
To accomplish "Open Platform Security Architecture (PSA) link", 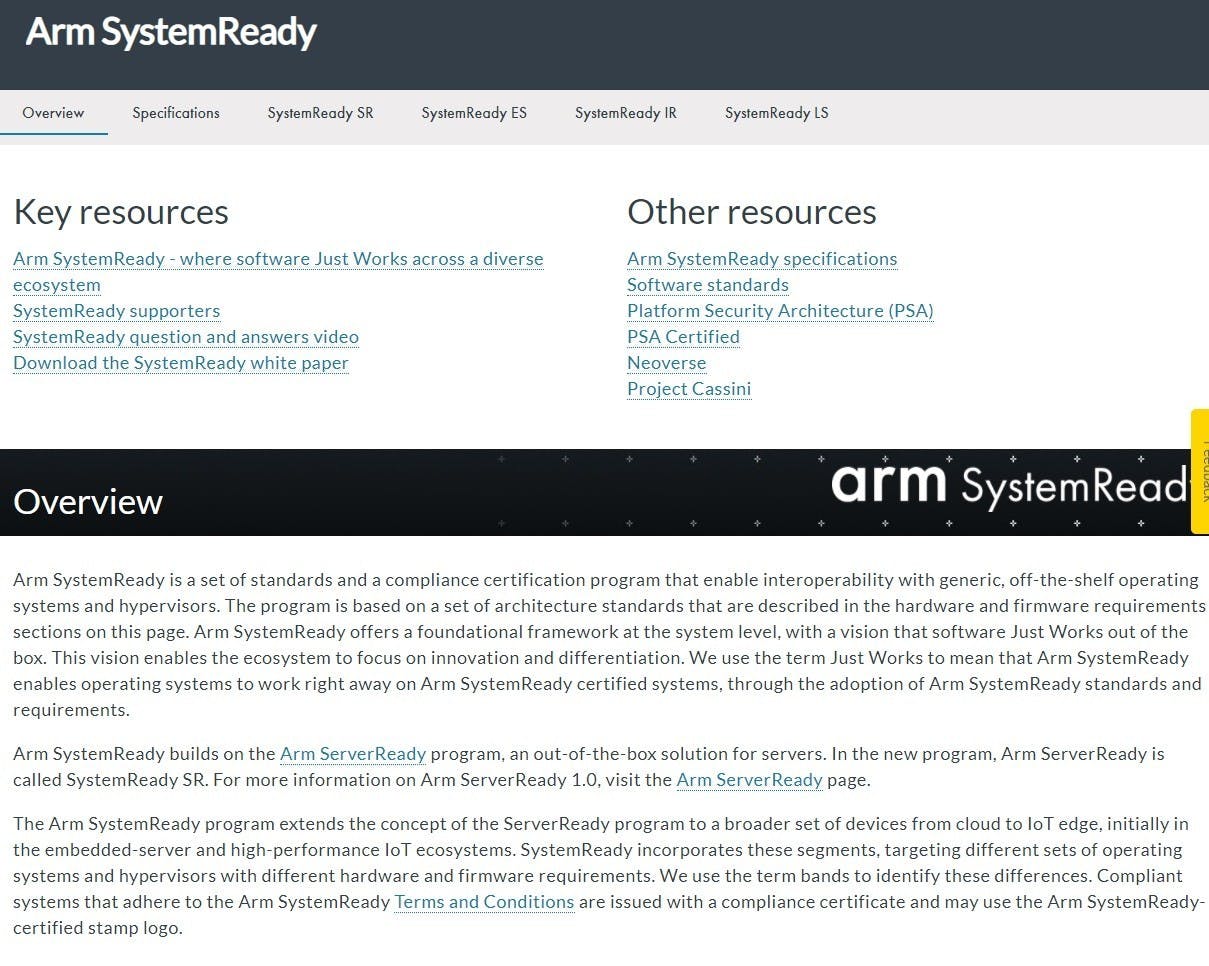I will coord(780,311).
